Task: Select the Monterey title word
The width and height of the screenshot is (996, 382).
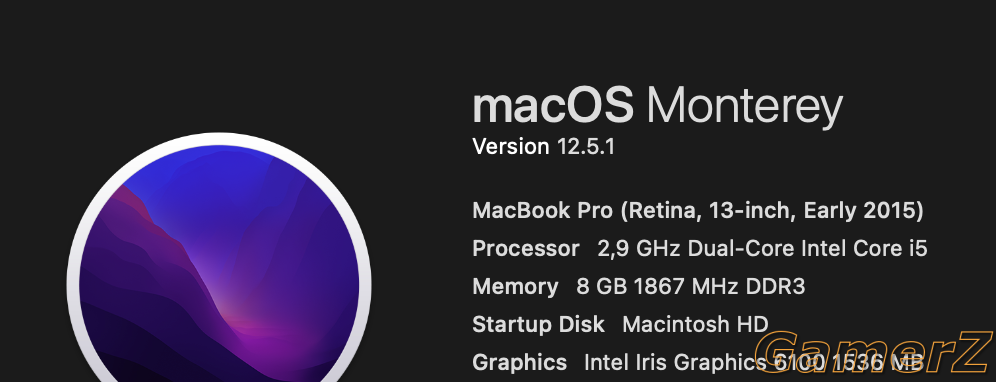Action: [744, 108]
